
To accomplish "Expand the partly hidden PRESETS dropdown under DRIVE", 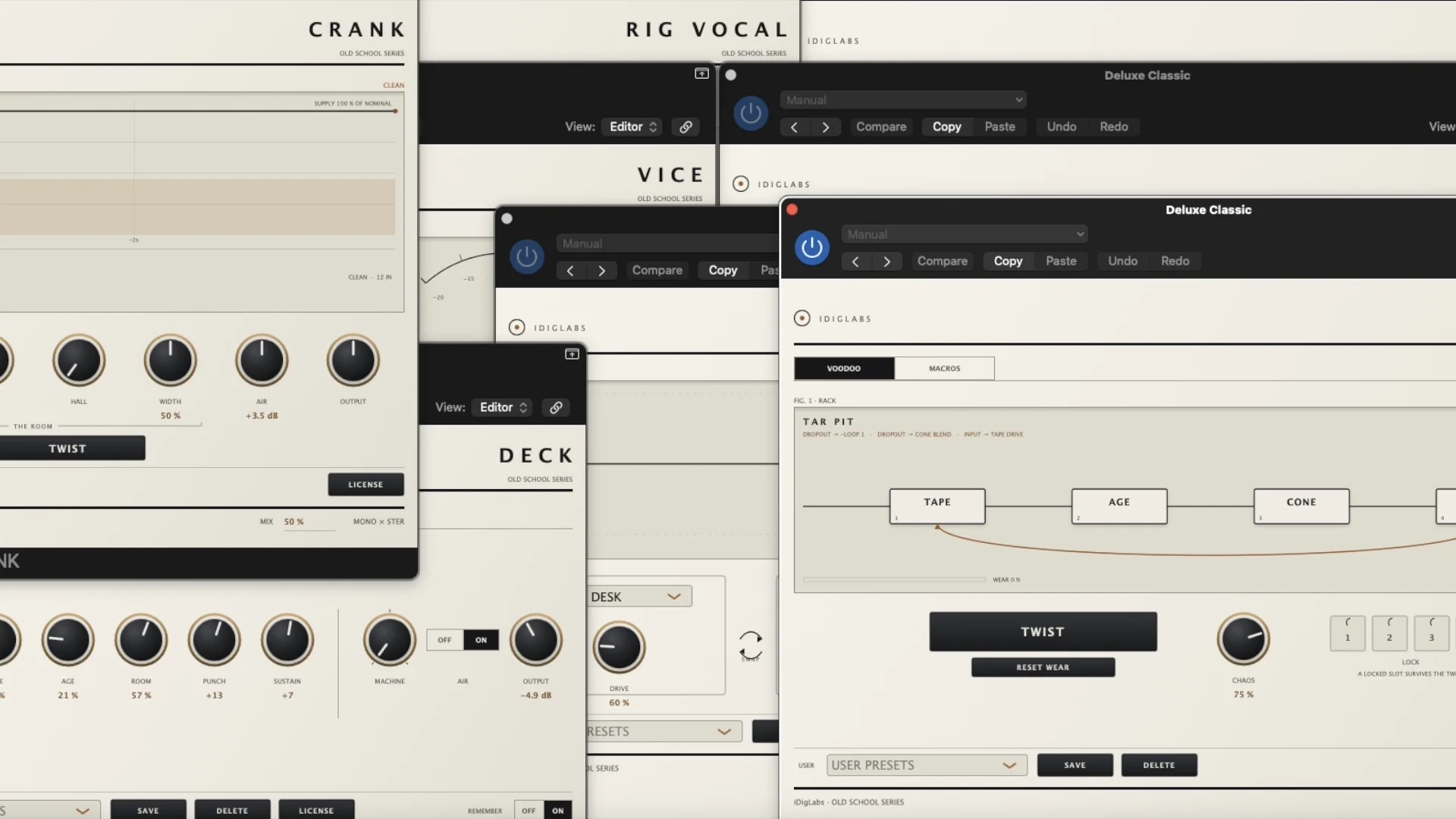I will [x=664, y=732].
